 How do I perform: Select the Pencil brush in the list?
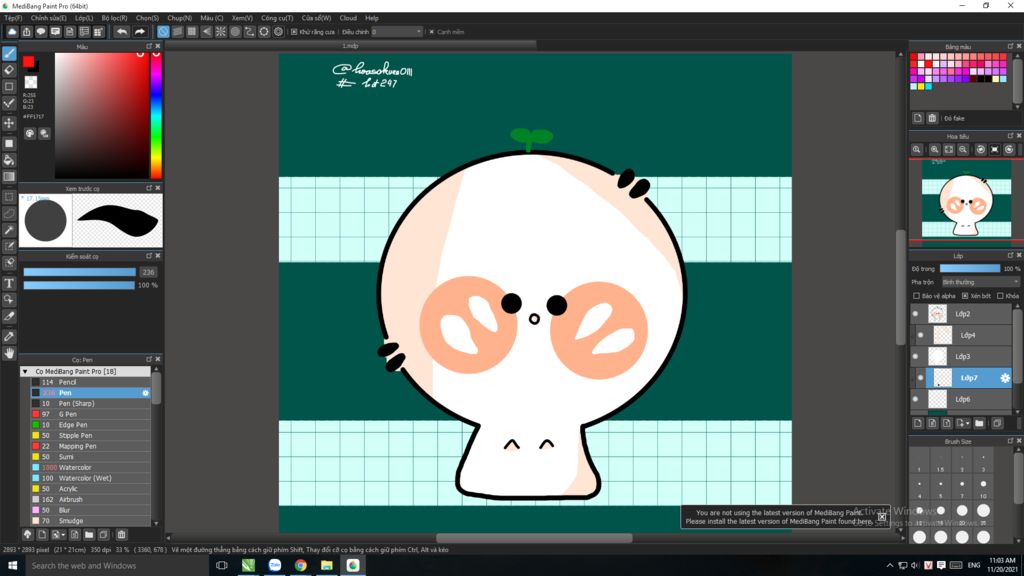point(91,382)
